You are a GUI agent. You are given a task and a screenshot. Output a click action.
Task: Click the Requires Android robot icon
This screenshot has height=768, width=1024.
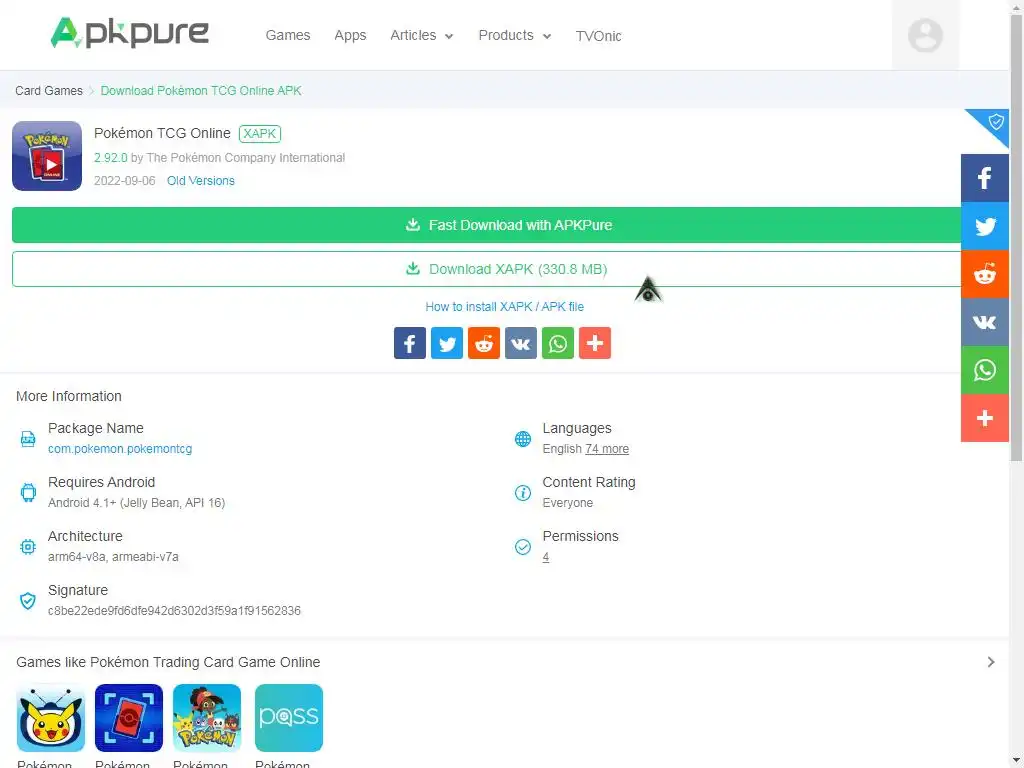28,492
